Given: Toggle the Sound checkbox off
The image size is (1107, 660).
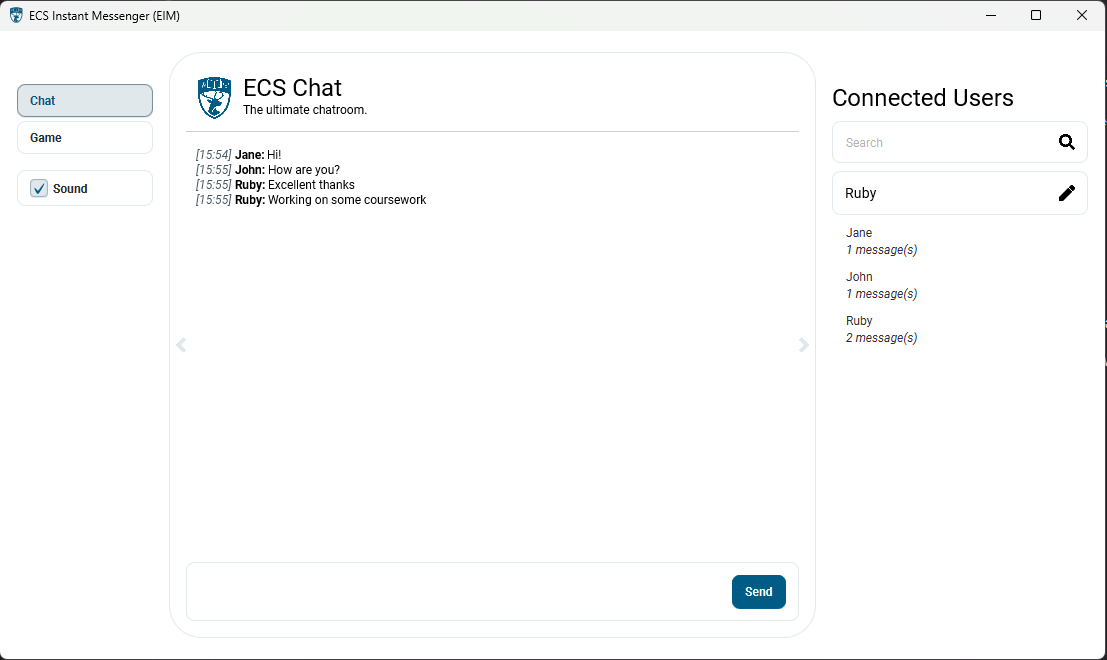Looking at the screenshot, I should pos(38,188).
